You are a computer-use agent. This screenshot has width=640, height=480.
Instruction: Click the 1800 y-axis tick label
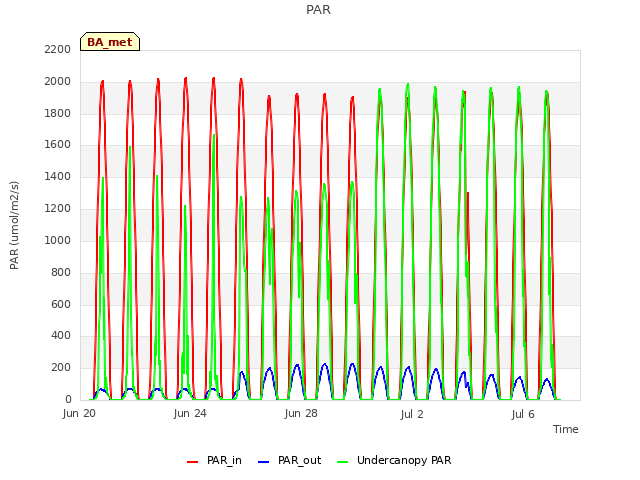58,113
